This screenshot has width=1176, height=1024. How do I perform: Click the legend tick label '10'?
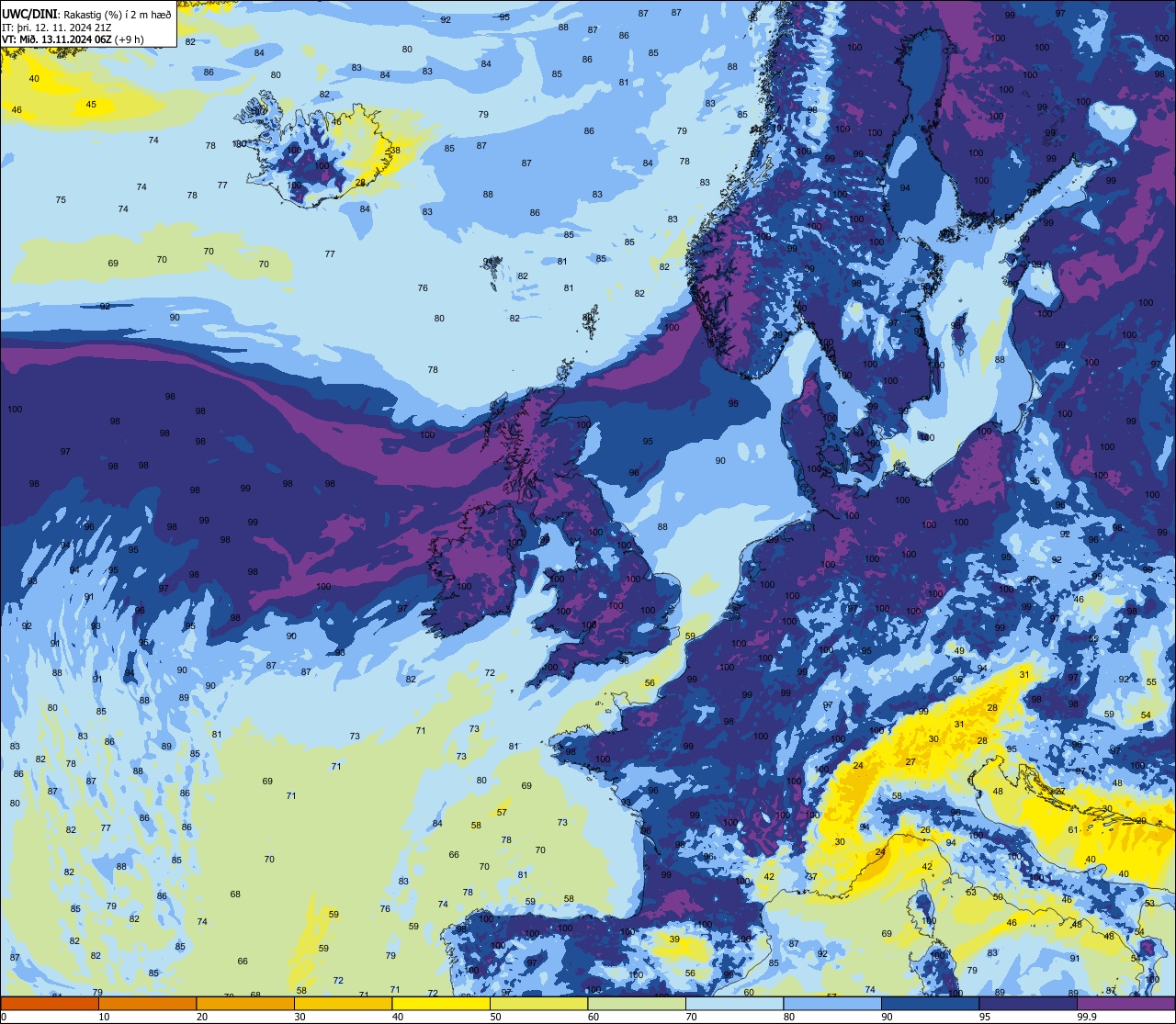click(x=104, y=1017)
